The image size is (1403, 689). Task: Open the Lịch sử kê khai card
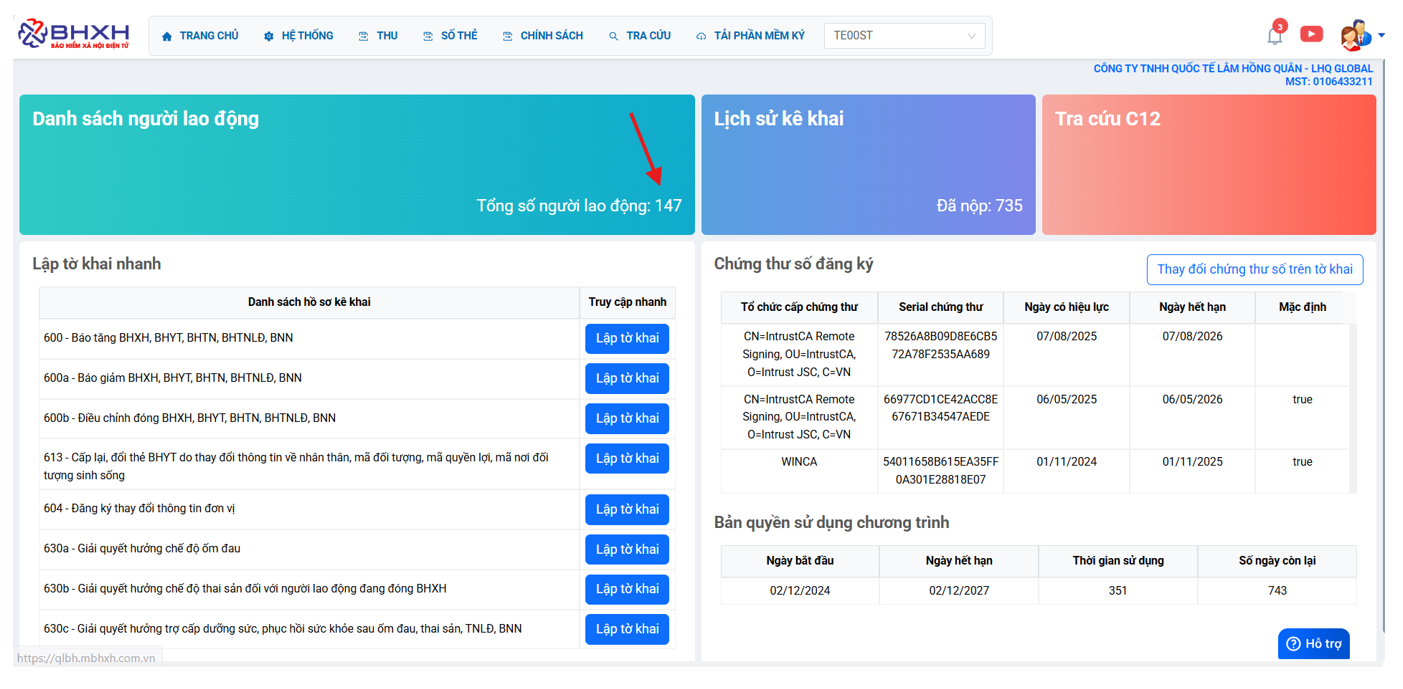coord(867,165)
